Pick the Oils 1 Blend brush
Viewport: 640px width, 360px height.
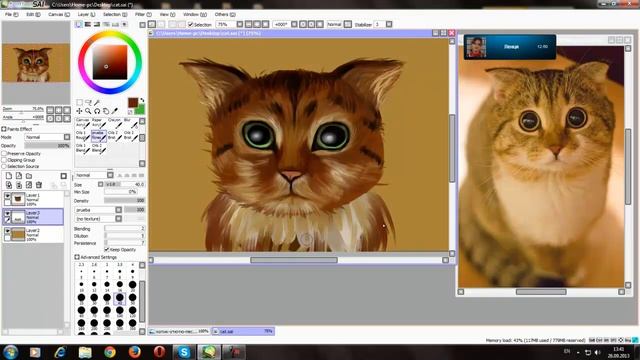[x=83, y=148]
